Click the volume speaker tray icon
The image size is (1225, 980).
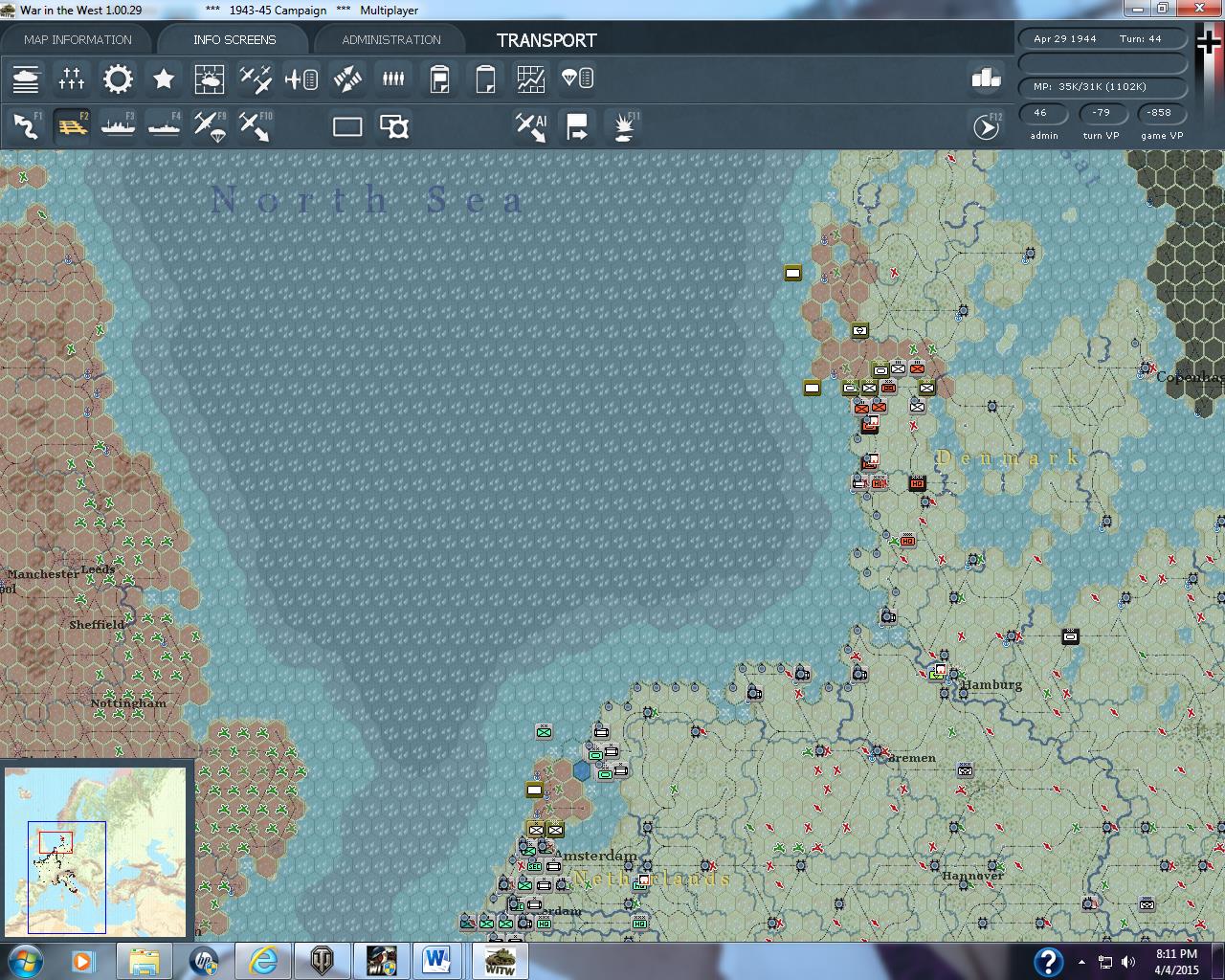click(x=1128, y=962)
